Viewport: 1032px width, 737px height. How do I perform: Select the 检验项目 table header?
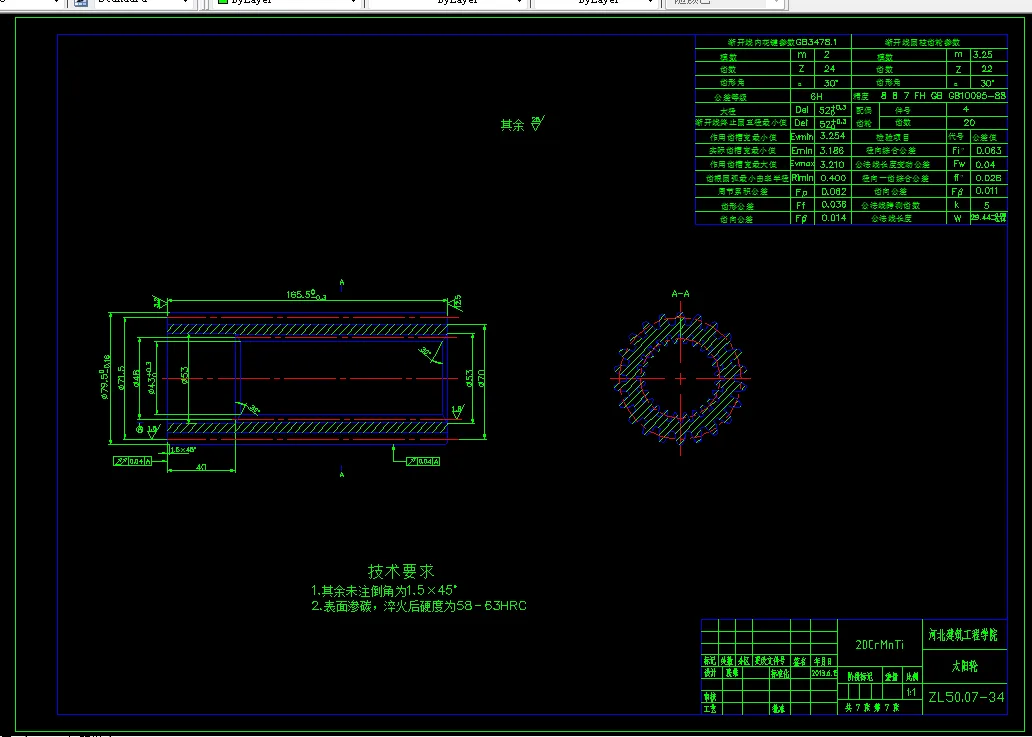(x=892, y=137)
